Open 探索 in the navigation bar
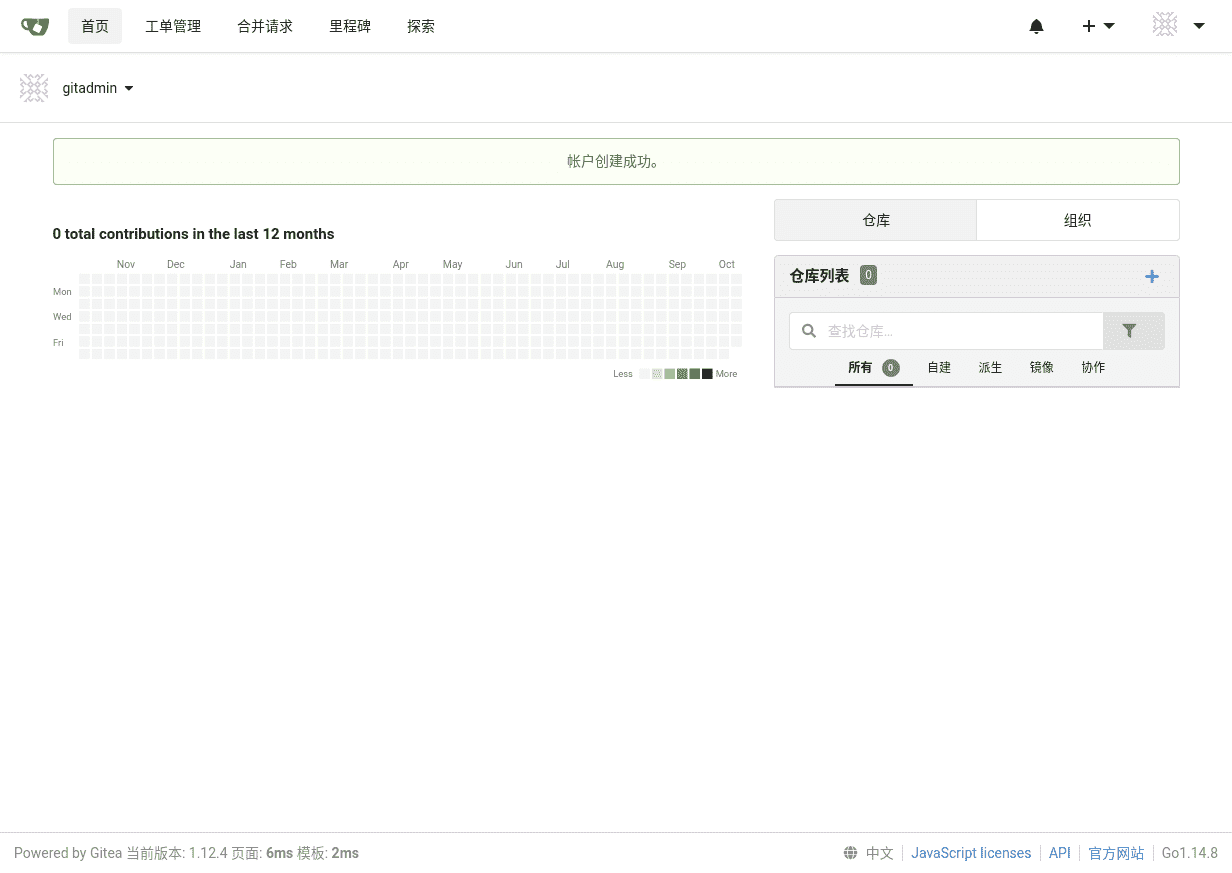The width and height of the screenshot is (1232, 873). pyautogui.click(x=421, y=26)
